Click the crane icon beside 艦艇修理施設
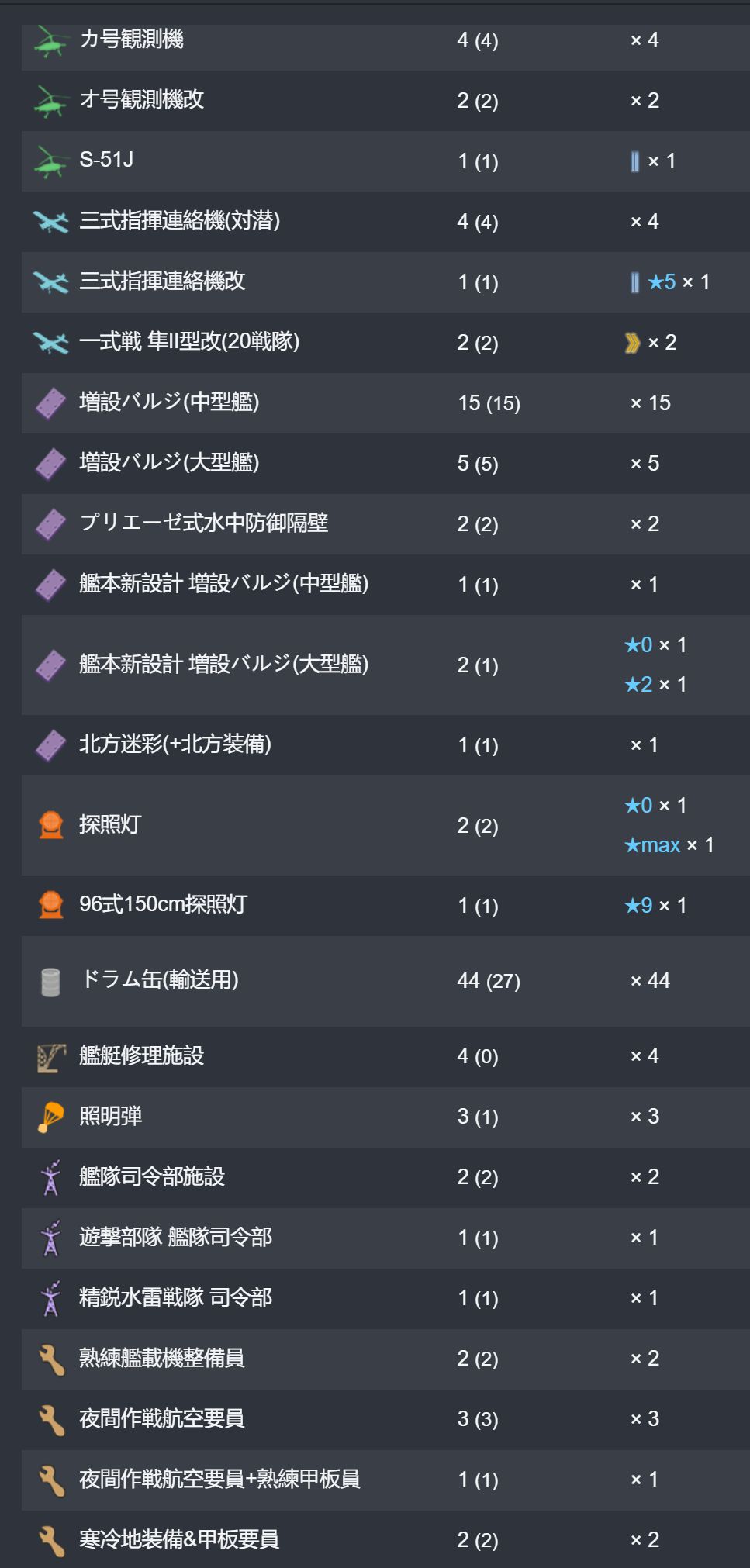 click(x=51, y=1057)
